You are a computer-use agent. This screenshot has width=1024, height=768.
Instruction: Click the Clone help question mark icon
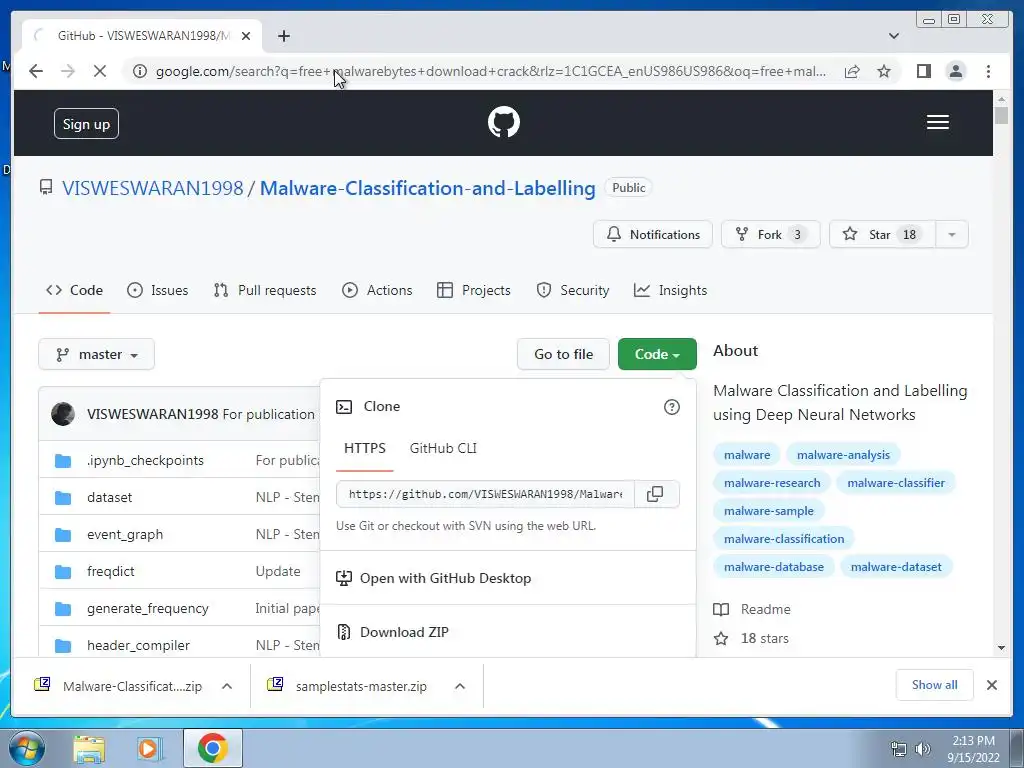coord(671,407)
